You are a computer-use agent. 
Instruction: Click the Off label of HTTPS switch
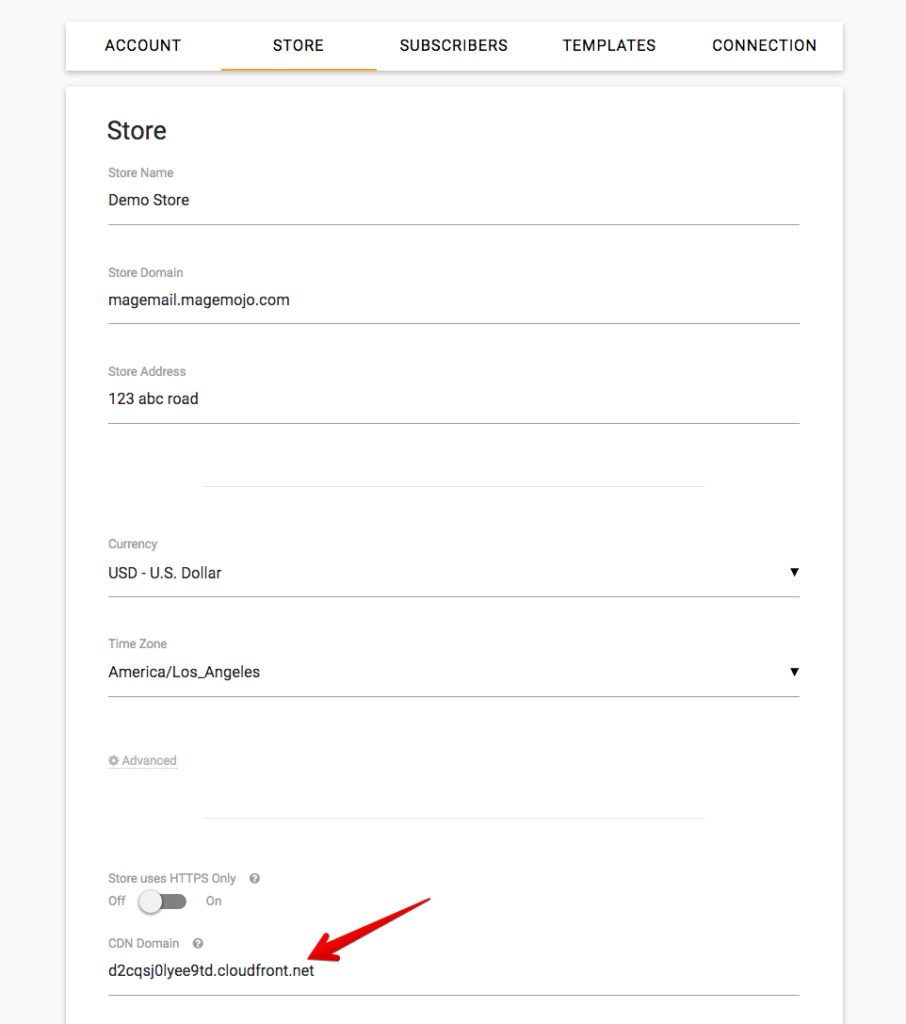pyautogui.click(x=117, y=901)
